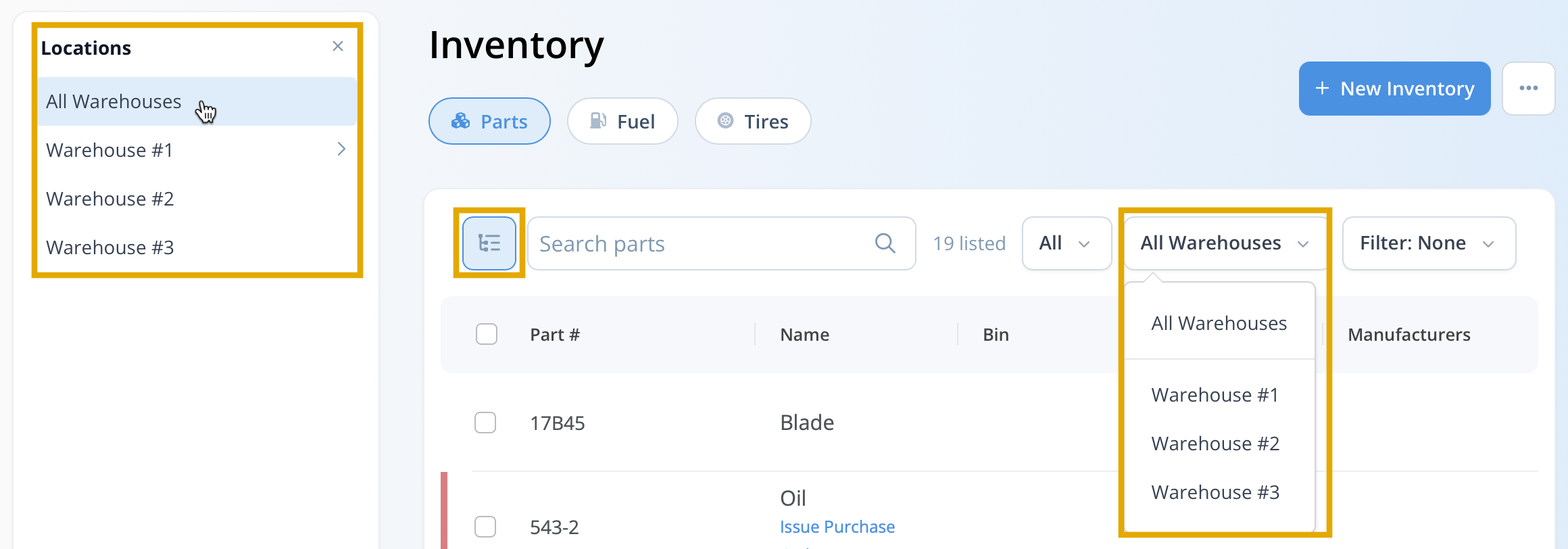This screenshot has height=549, width=1568.
Task: Expand Warehouse #1 chevron in Locations
Action: (341, 149)
